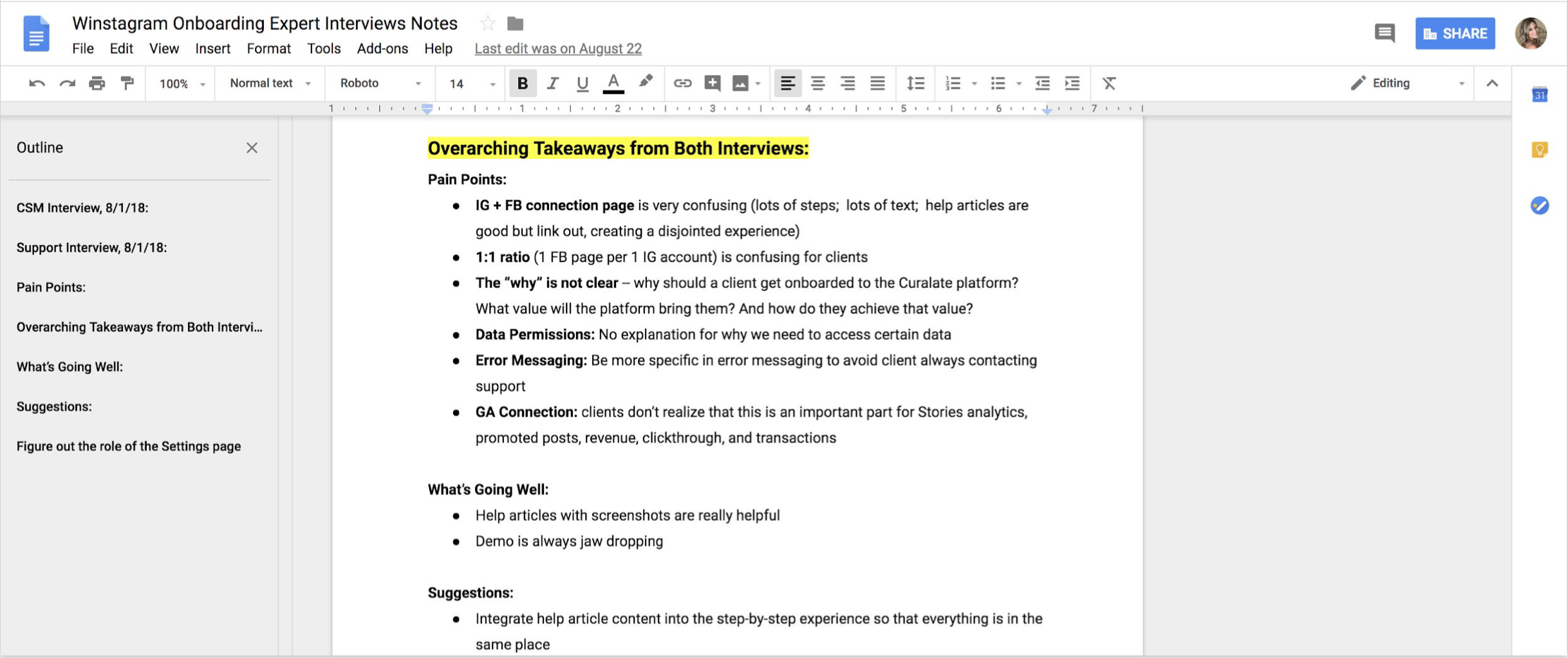This screenshot has width=1568, height=658.
Task: Set justified text alignment
Action: [877, 83]
